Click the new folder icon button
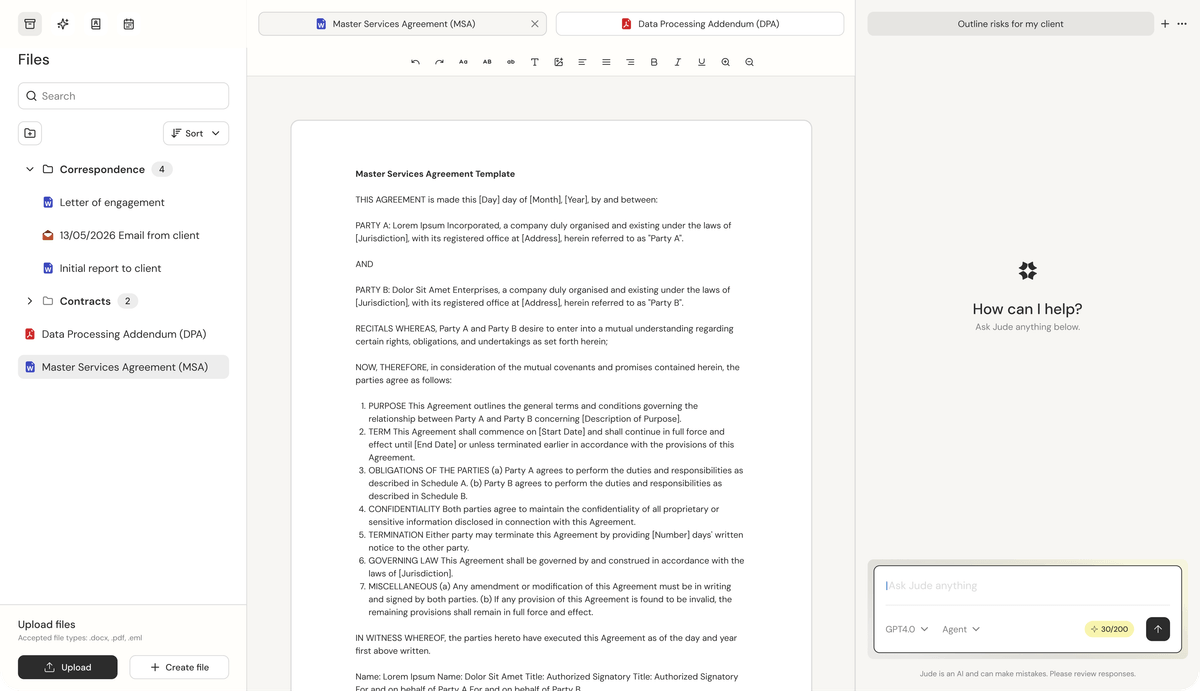 (30, 133)
